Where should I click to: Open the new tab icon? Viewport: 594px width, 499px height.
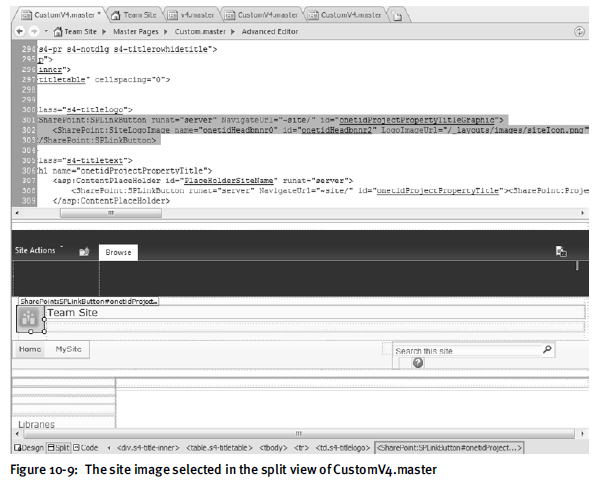(x=397, y=16)
